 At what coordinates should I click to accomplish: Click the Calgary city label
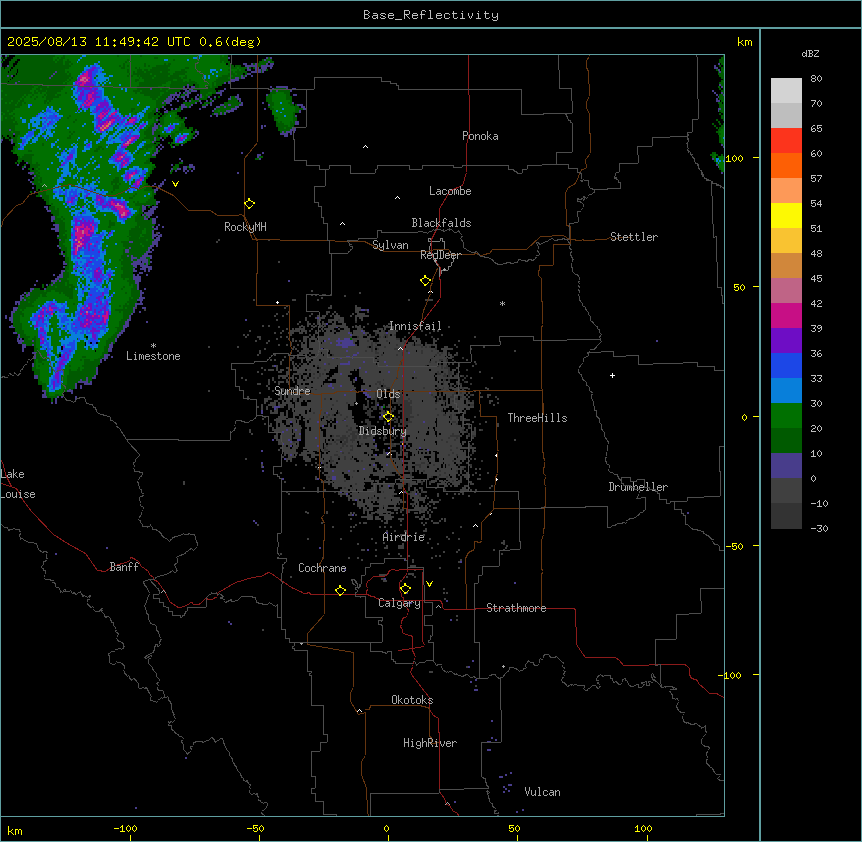click(x=400, y=603)
